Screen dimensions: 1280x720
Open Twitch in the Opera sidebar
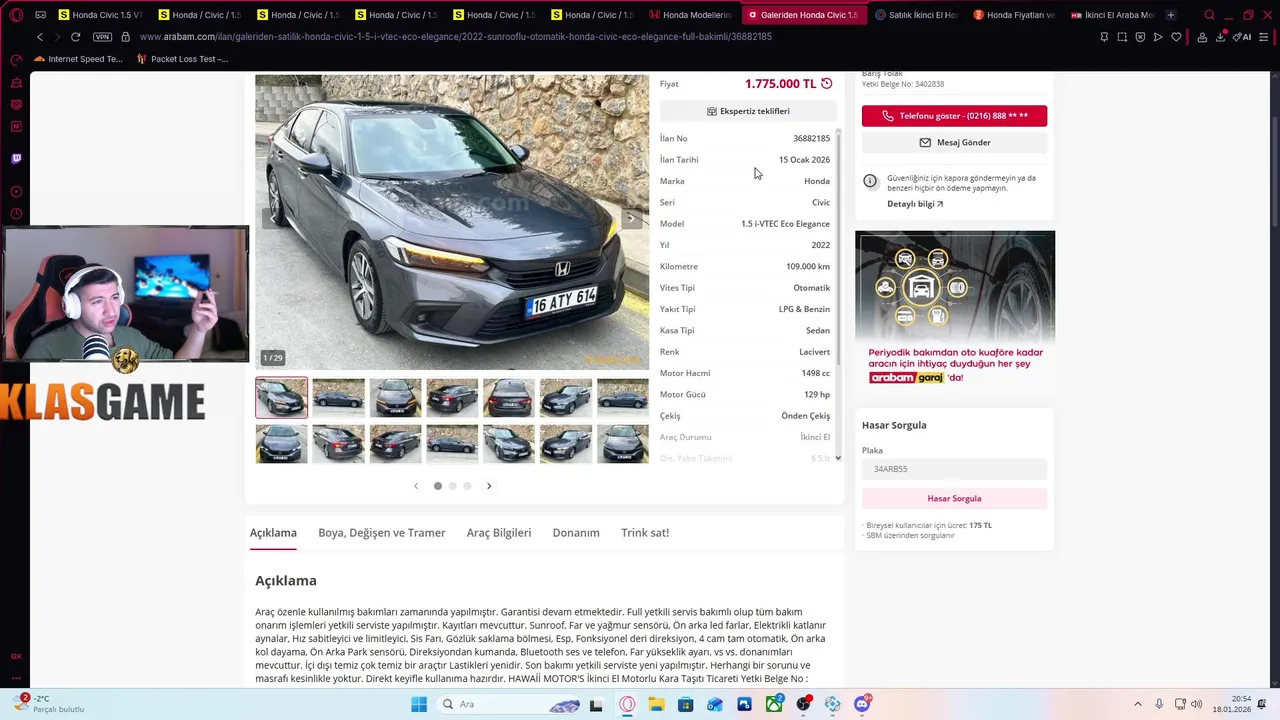(x=16, y=158)
